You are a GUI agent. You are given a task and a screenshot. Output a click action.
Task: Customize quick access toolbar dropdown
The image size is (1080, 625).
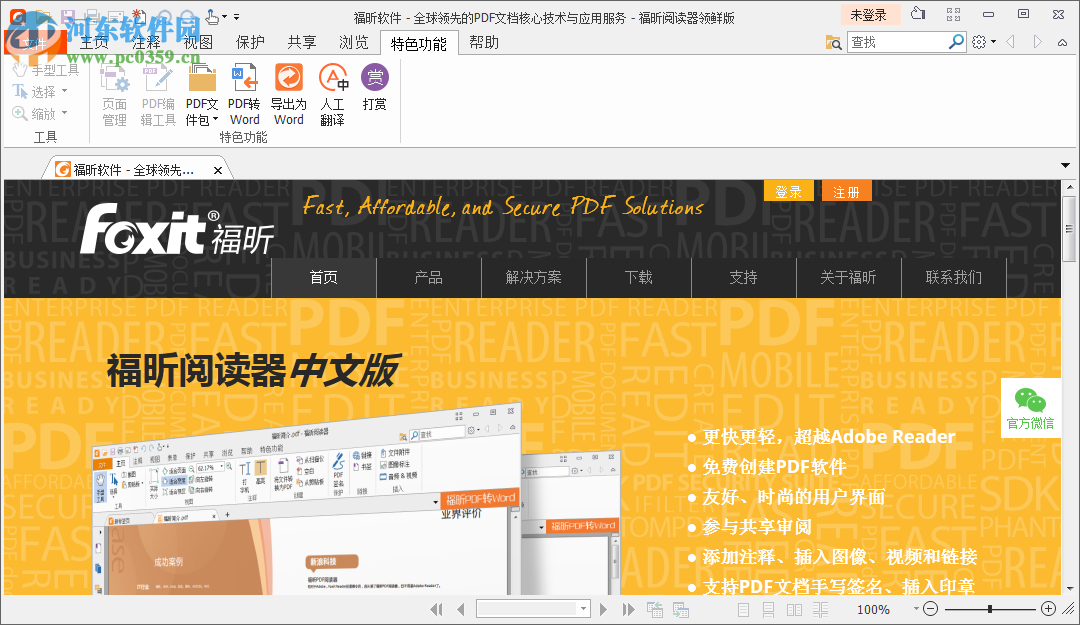pos(236,17)
